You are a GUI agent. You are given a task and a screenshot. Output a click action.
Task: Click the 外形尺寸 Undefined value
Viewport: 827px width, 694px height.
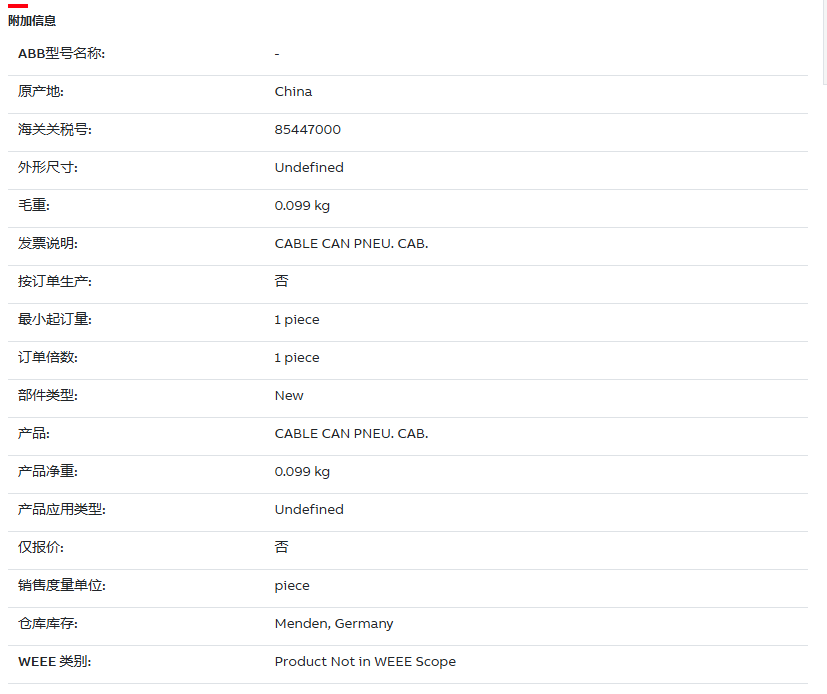click(309, 168)
